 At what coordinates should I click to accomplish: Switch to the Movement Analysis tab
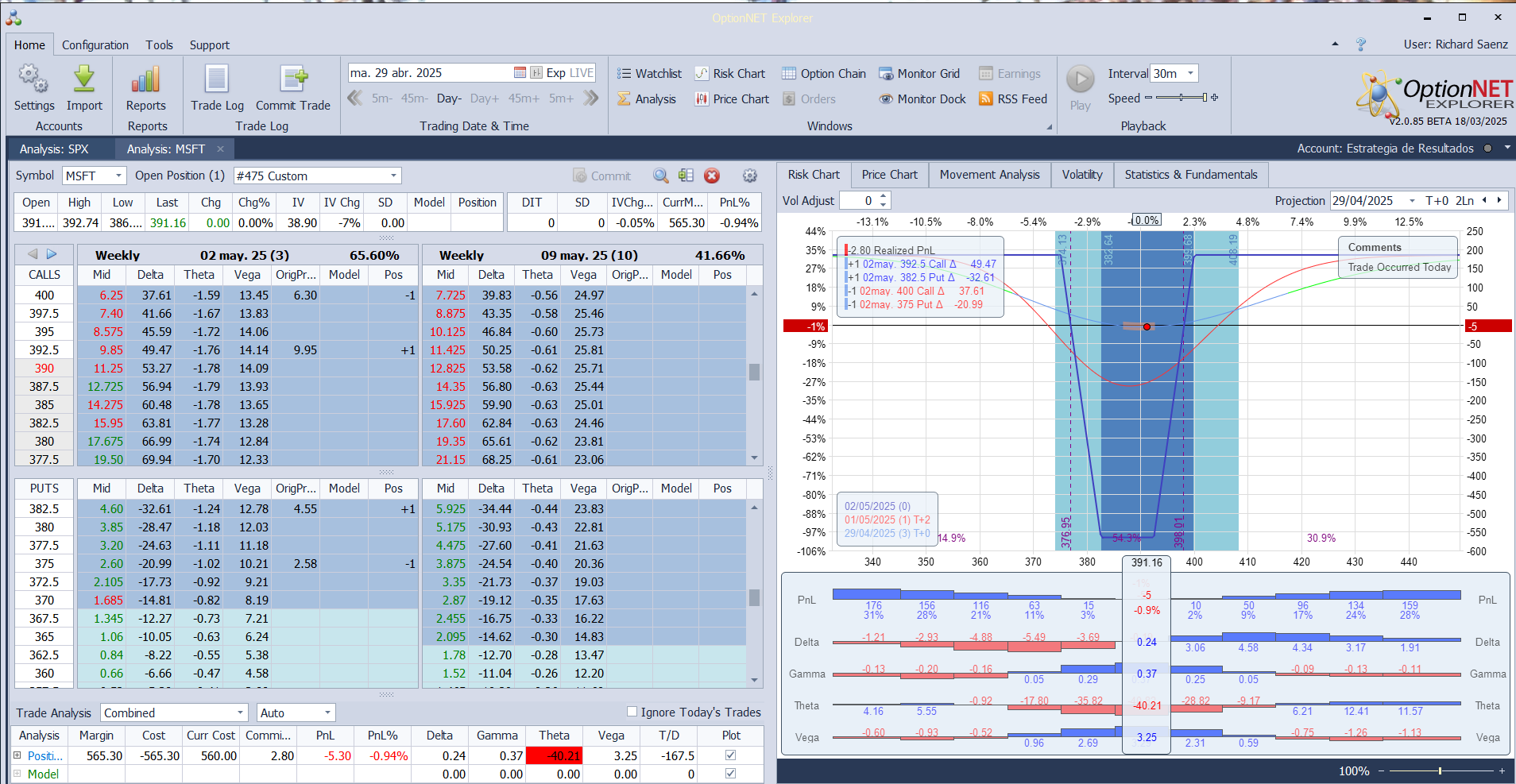point(989,175)
